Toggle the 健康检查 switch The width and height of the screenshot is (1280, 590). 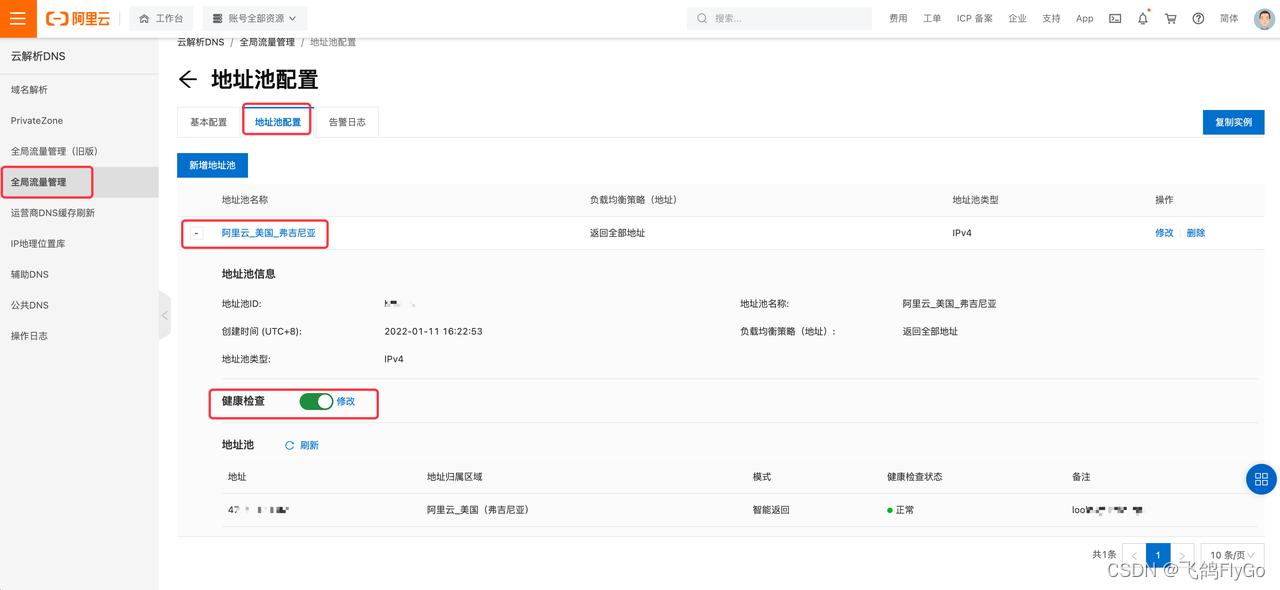(316, 401)
